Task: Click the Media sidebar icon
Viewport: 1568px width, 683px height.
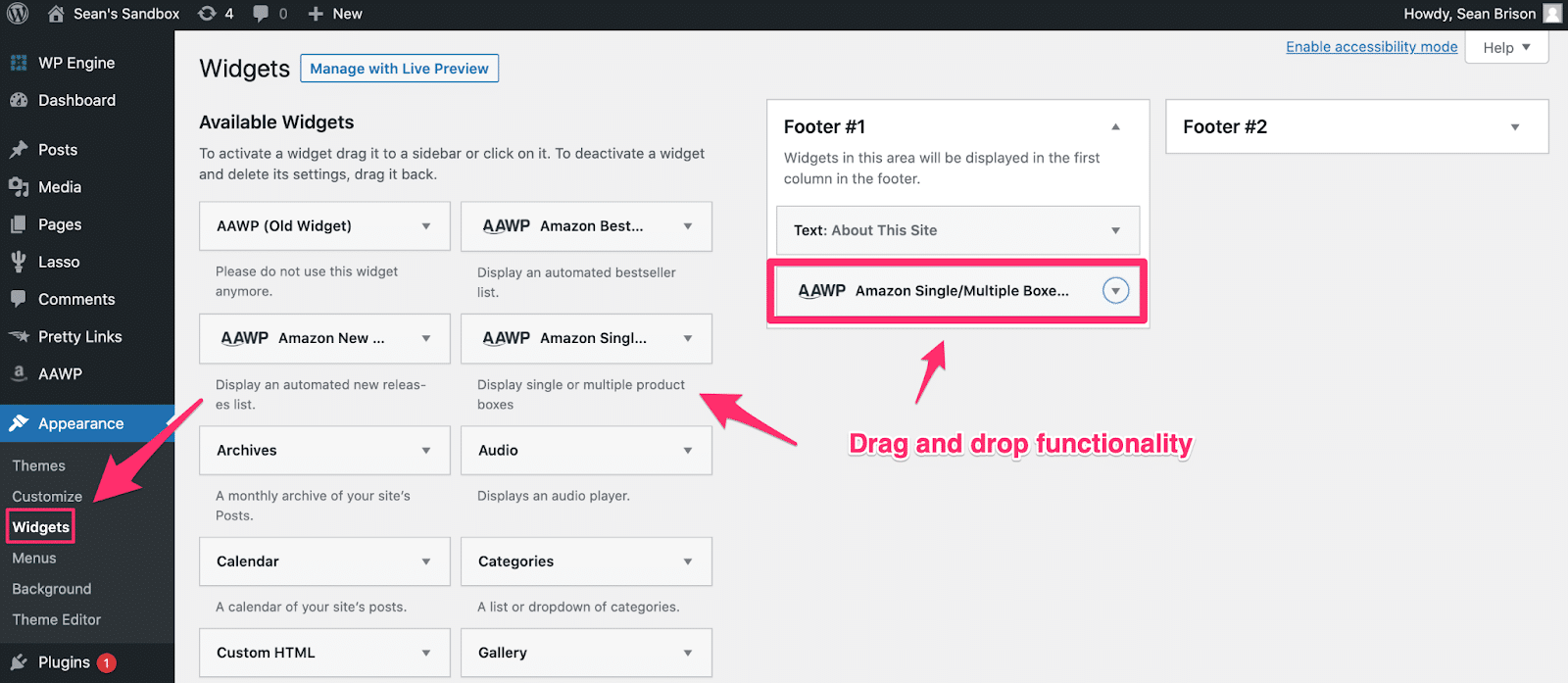Action: point(19,187)
